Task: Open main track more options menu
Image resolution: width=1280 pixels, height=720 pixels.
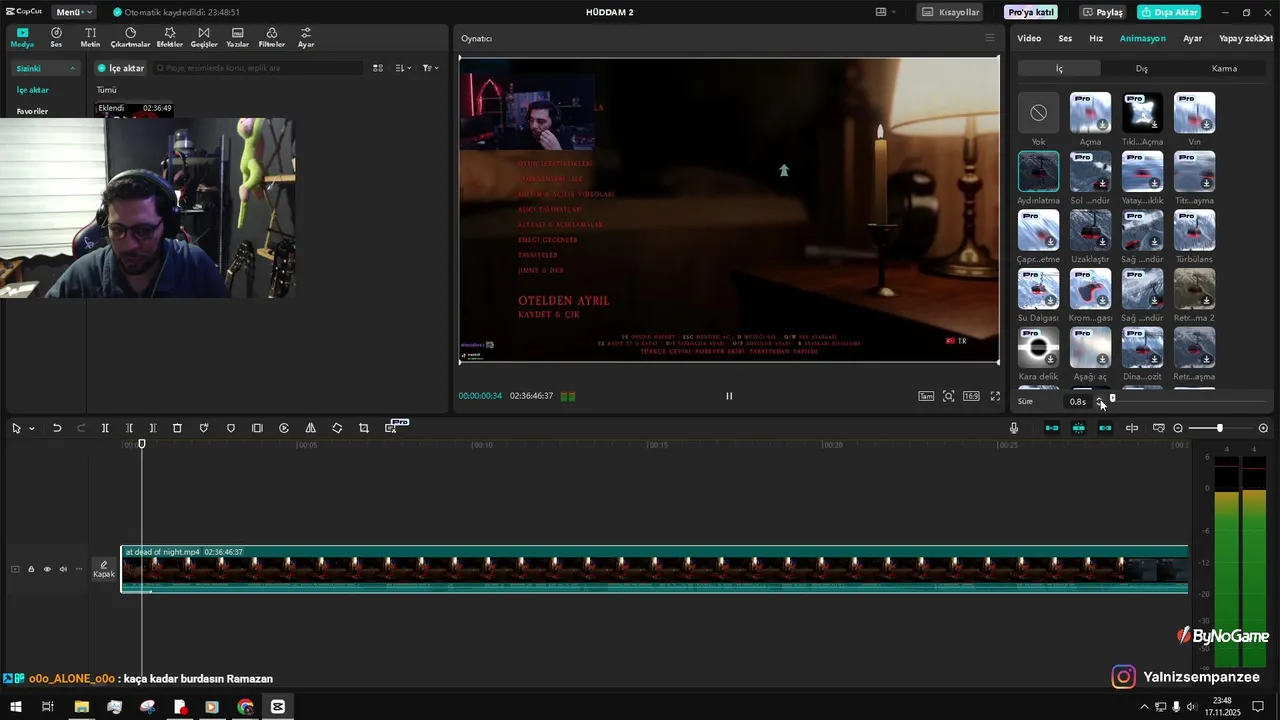Action: click(79, 569)
